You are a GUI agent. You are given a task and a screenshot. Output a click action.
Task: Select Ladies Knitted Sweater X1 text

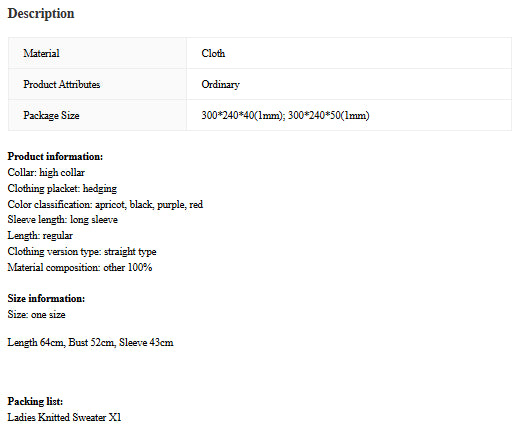(x=64, y=417)
